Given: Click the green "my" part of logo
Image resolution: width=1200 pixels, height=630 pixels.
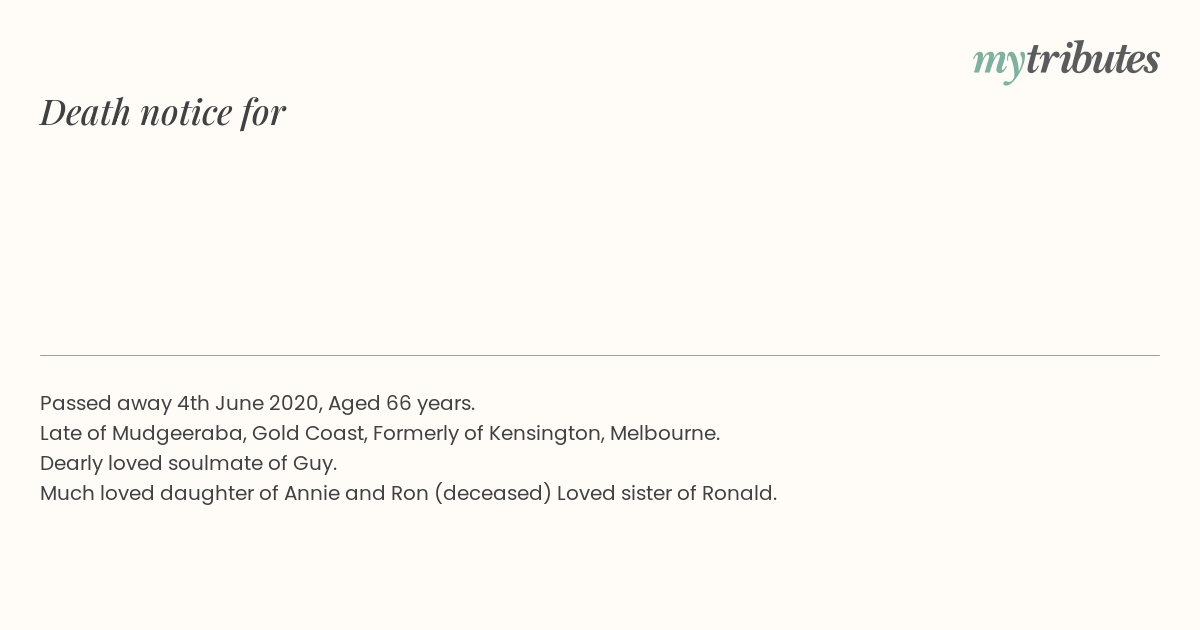Looking at the screenshot, I should point(999,61).
